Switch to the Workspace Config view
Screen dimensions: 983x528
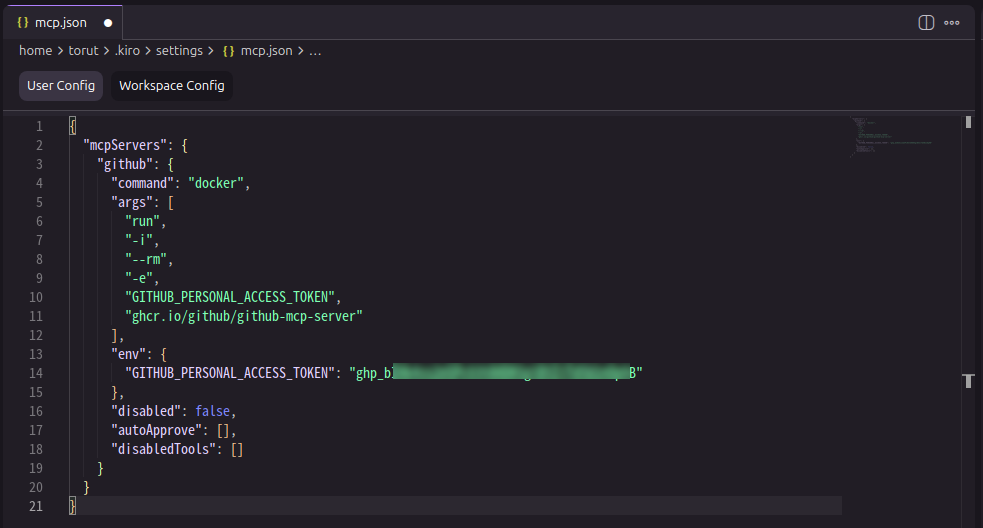pyautogui.click(x=171, y=85)
